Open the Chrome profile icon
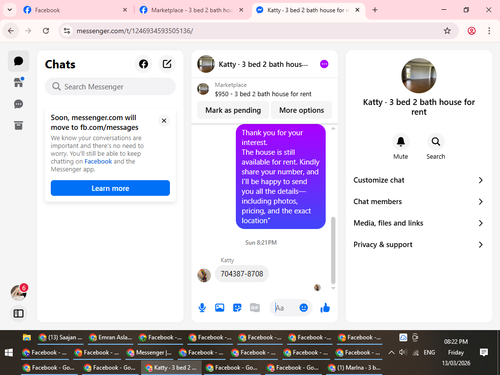 tap(471, 31)
